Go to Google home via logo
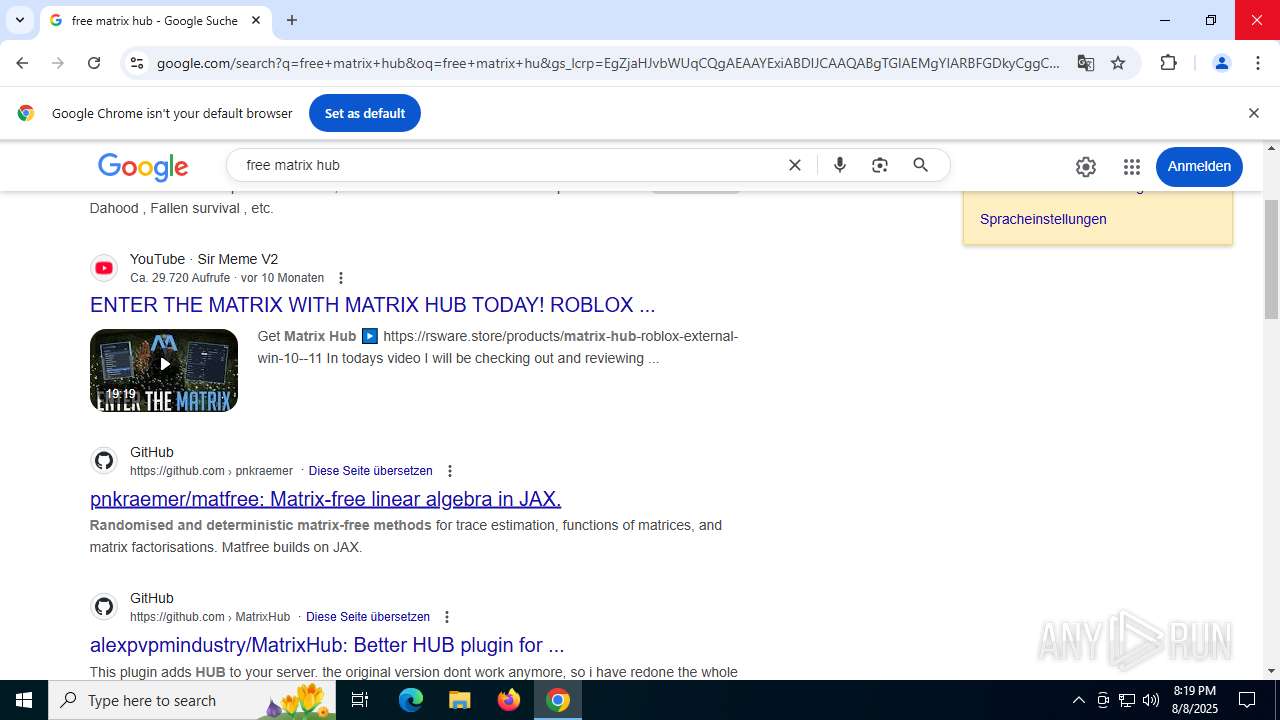1280x720 pixels. [143, 167]
